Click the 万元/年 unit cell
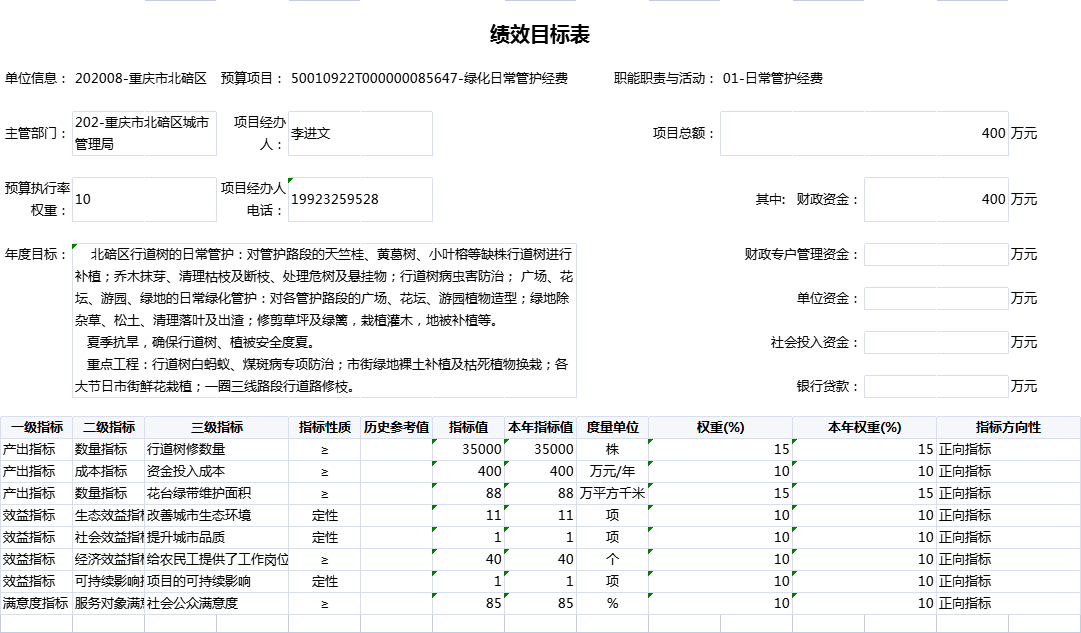1081x633 pixels. click(612, 472)
